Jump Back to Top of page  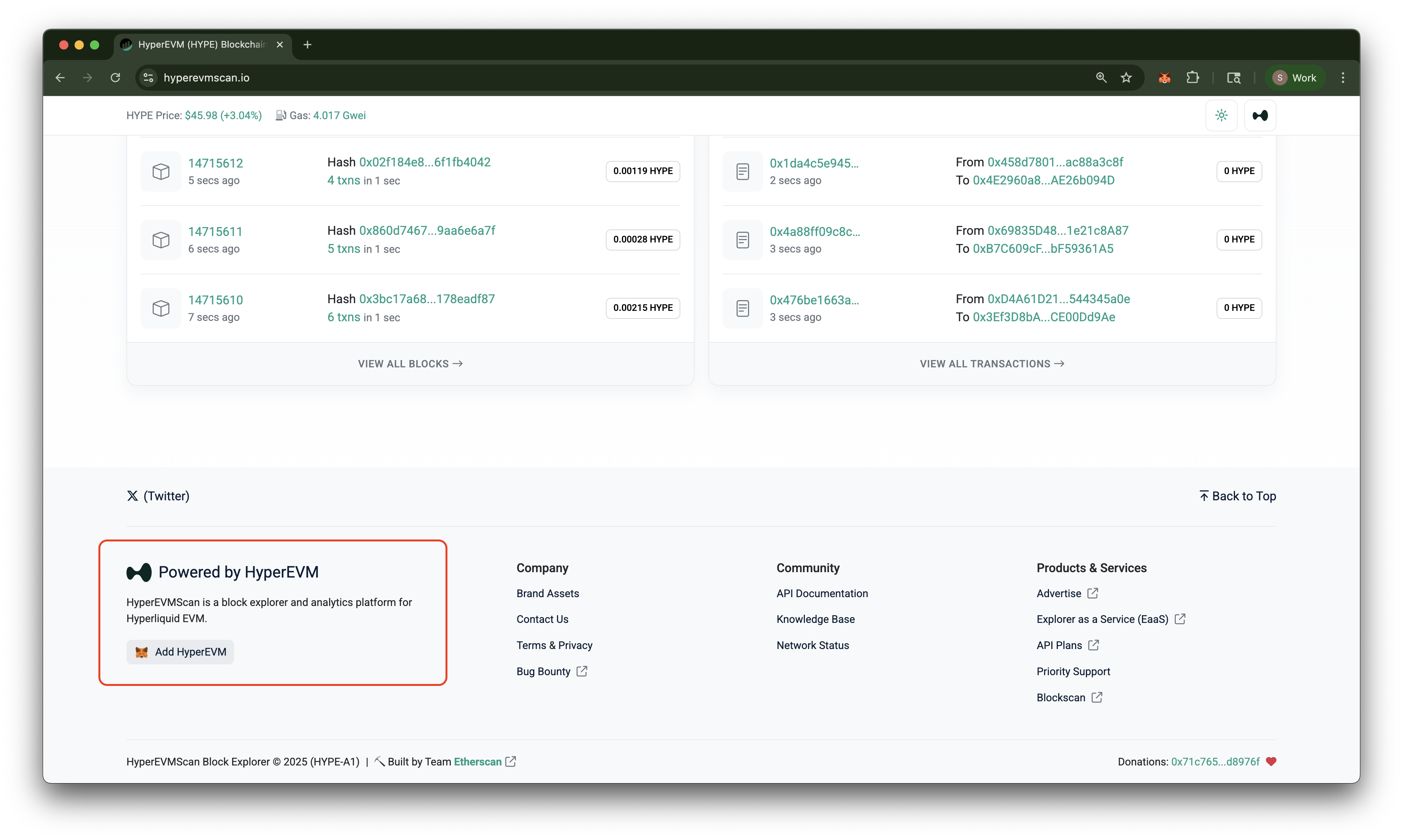coord(1237,496)
